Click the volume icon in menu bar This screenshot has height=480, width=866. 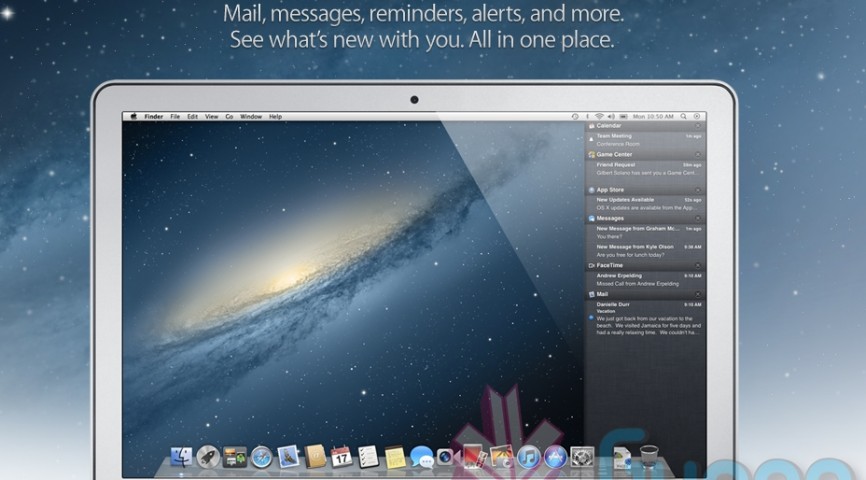click(611, 116)
